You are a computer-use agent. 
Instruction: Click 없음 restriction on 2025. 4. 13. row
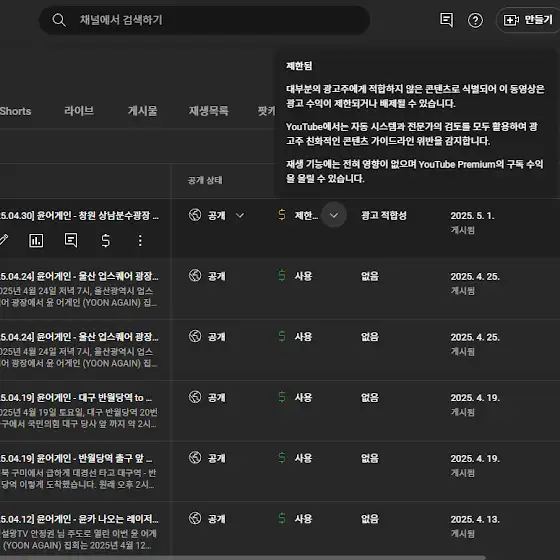pos(370,519)
